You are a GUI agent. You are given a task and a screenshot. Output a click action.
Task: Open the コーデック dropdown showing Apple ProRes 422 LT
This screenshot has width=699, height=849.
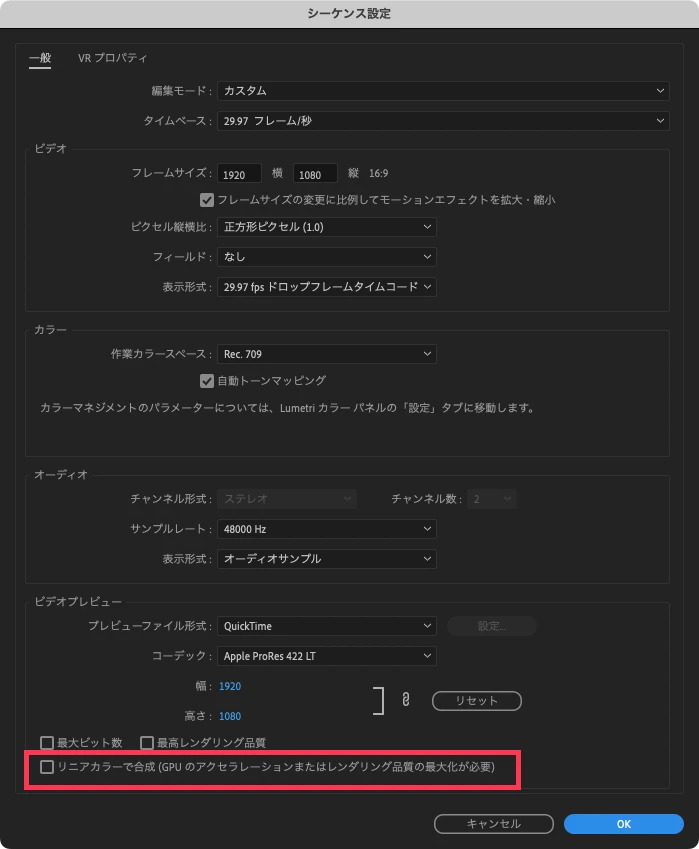pos(326,656)
